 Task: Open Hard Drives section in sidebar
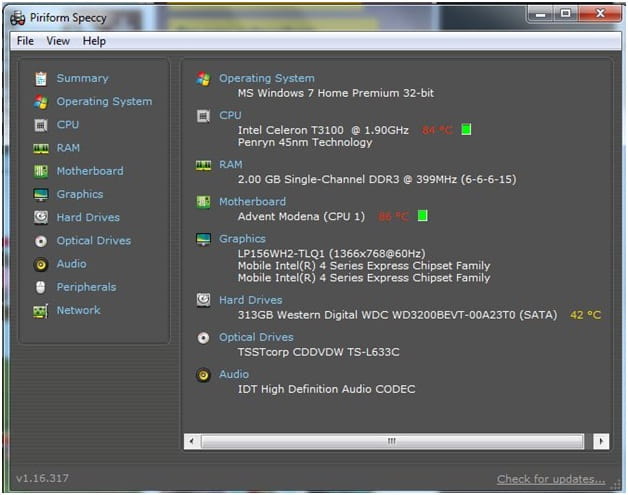[x=88, y=217]
